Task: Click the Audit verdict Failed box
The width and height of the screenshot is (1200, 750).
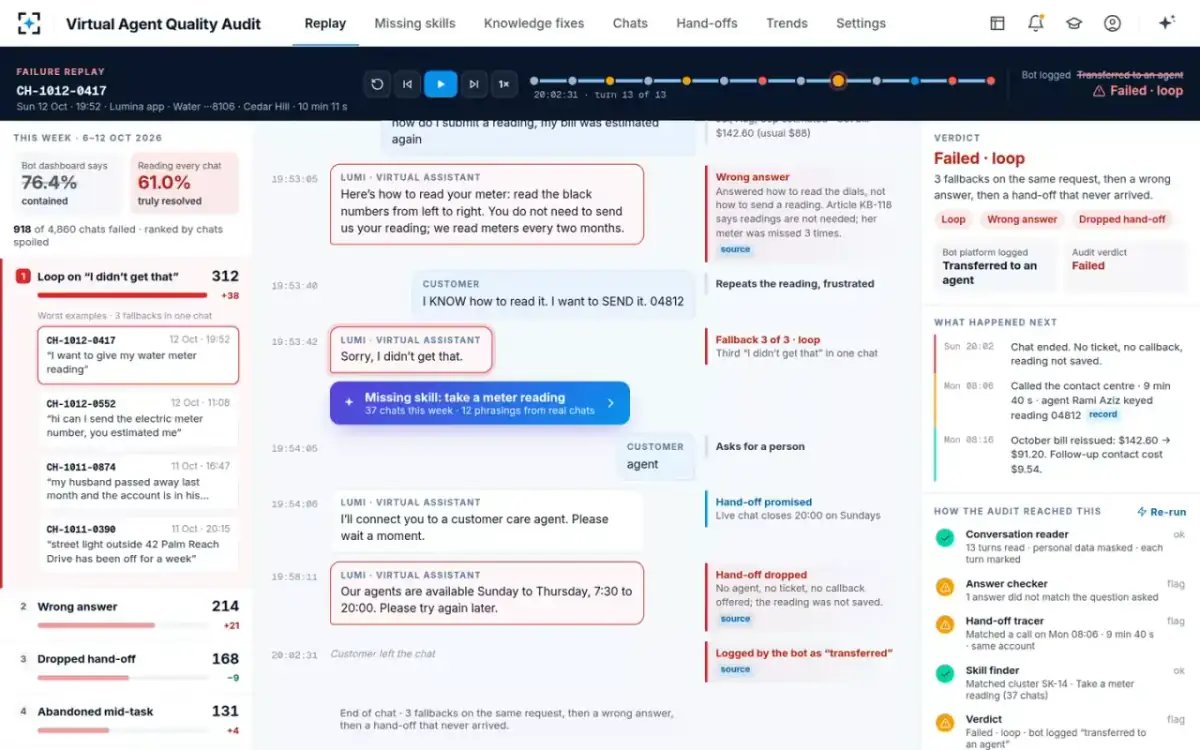Action: tap(1125, 267)
